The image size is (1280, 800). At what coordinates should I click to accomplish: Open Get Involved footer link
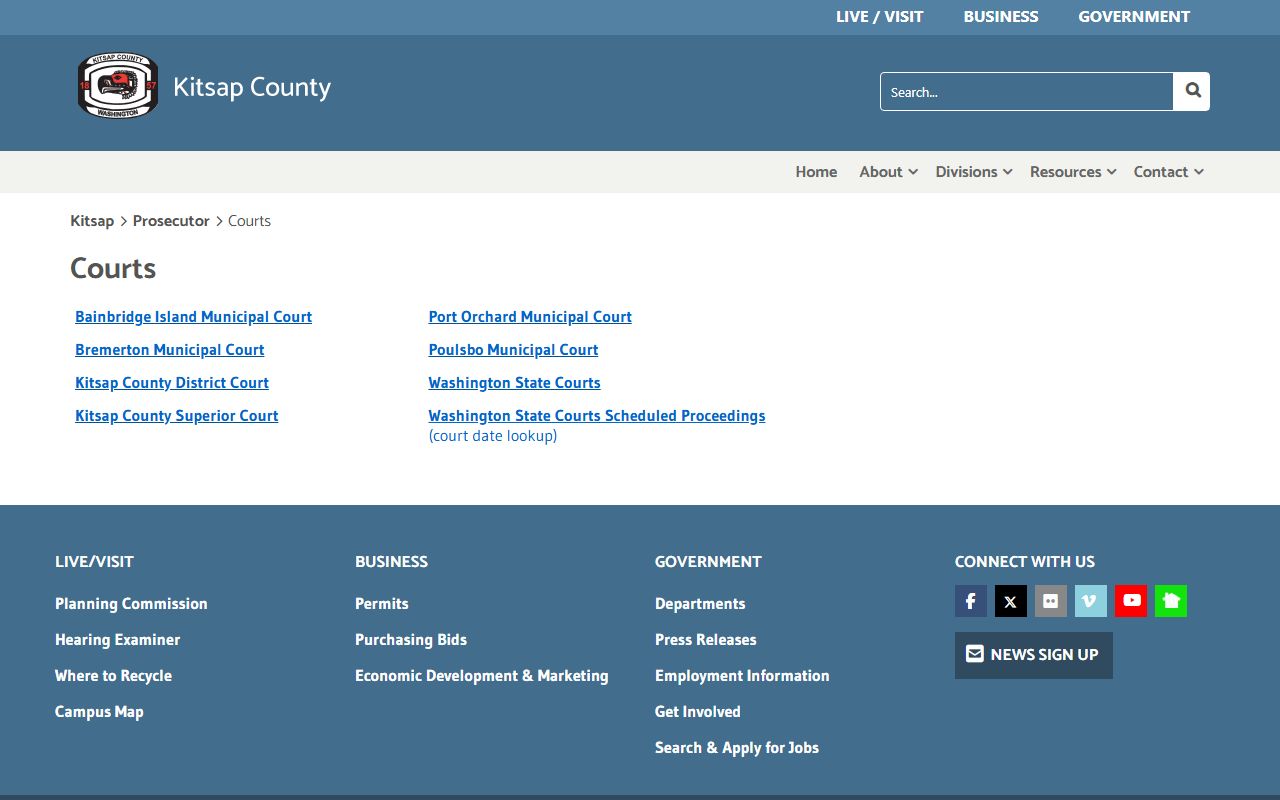697,712
